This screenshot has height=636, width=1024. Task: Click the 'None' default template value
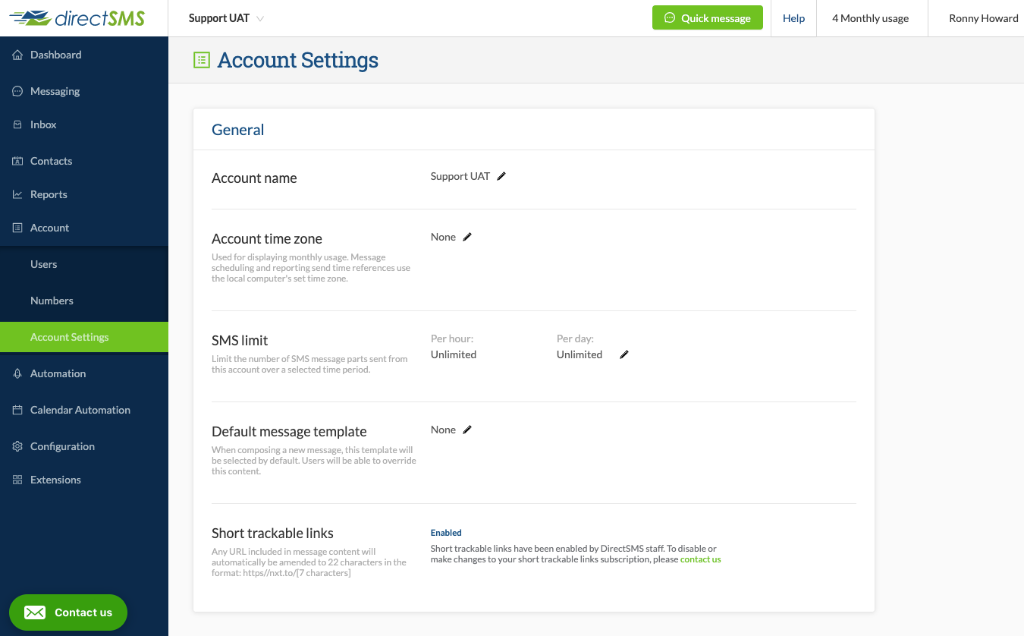click(x=443, y=430)
